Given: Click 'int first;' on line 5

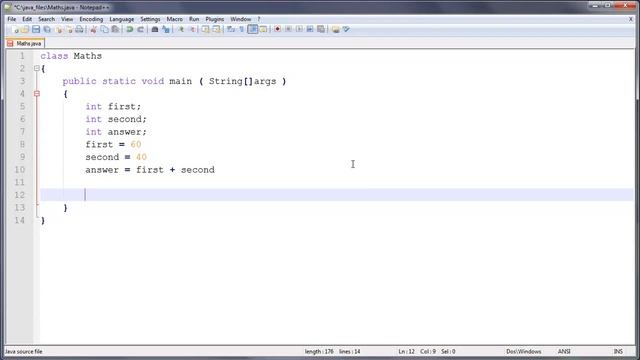Looking at the screenshot, I should pyautogui.click(x=113, y=107).
